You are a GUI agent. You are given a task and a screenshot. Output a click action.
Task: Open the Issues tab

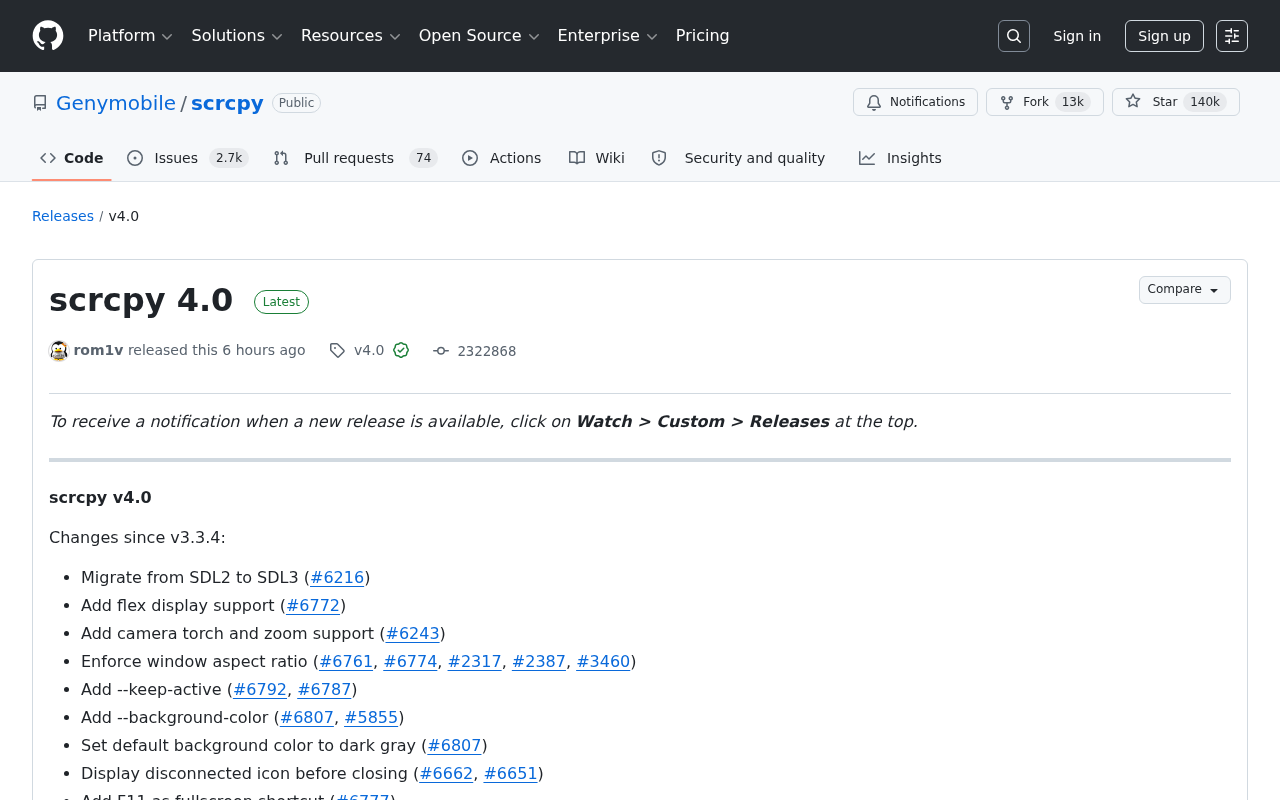[x=188, y=158]
